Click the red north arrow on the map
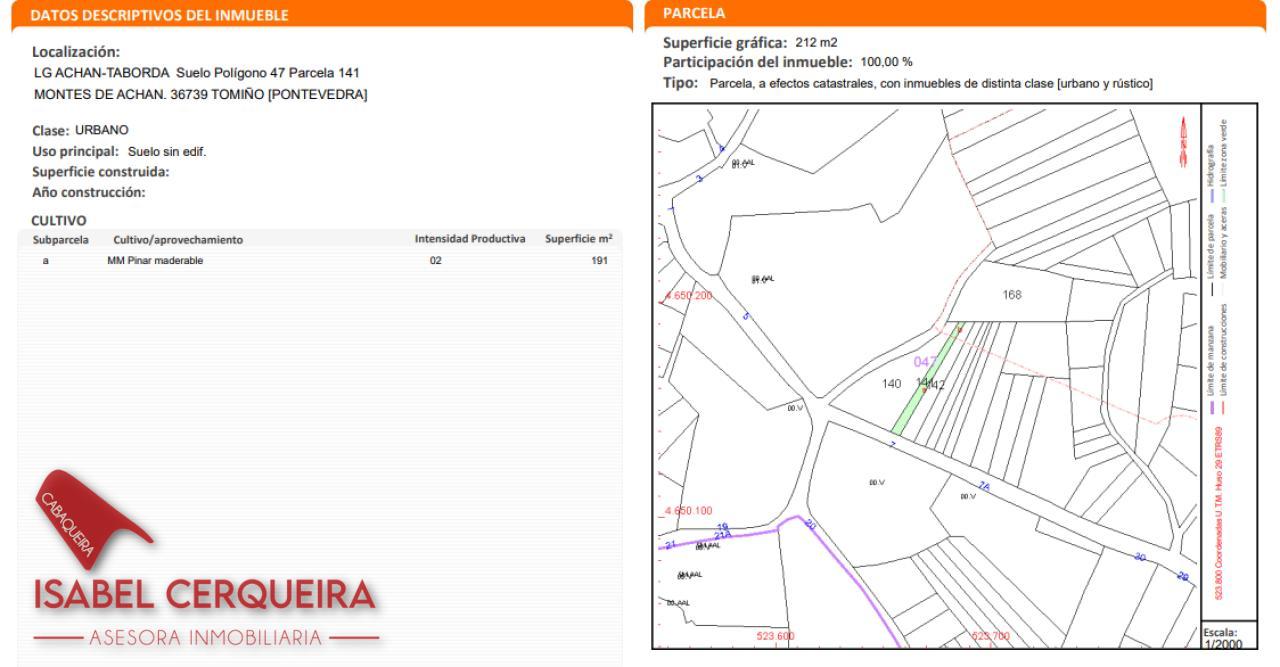This screenshot has height=667, width=1280. (x=1186, y=127)
